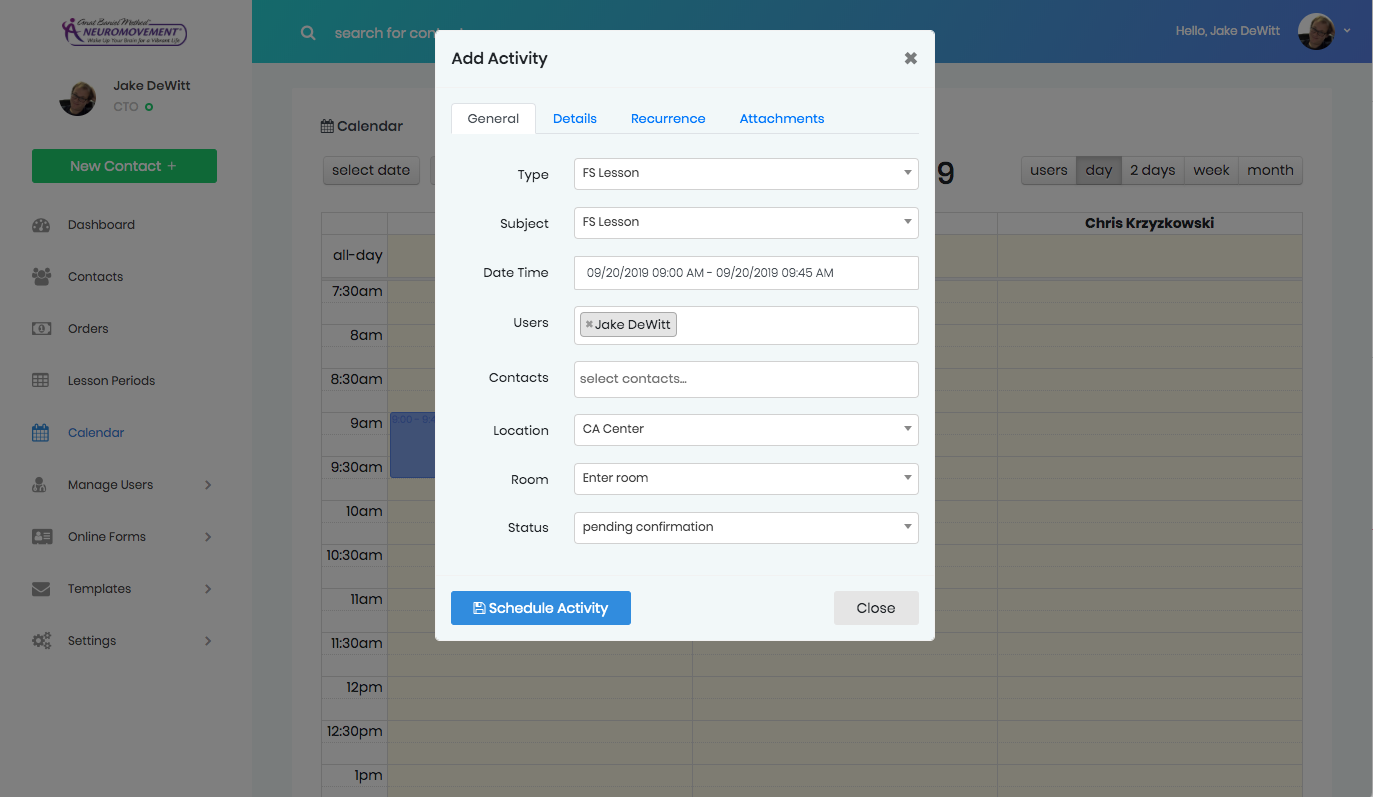Viewport: 1373px width, 797px height.
Task: Click the search magnifier icon
Action: tap(308, 33)
